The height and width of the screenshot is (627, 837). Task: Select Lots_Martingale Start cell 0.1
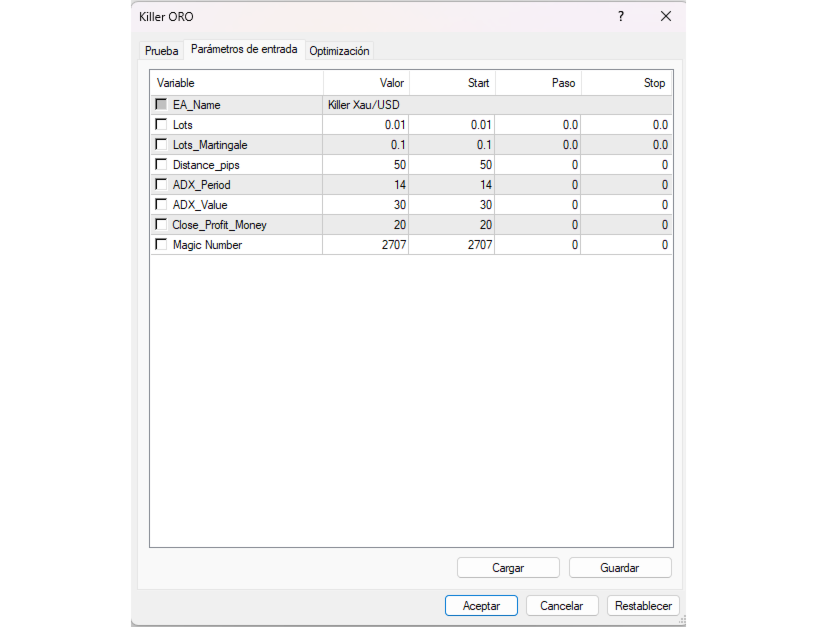tap(452, 145)
